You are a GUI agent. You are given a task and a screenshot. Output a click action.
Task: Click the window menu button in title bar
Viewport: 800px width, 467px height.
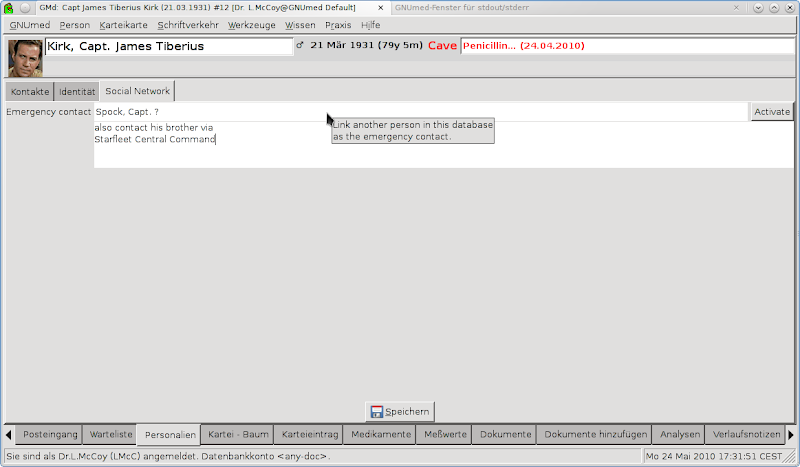pos(25,8)
